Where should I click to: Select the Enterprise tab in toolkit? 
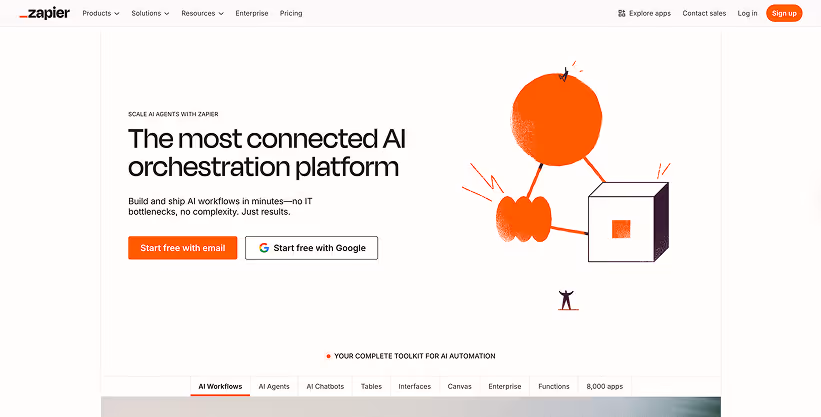505,387
